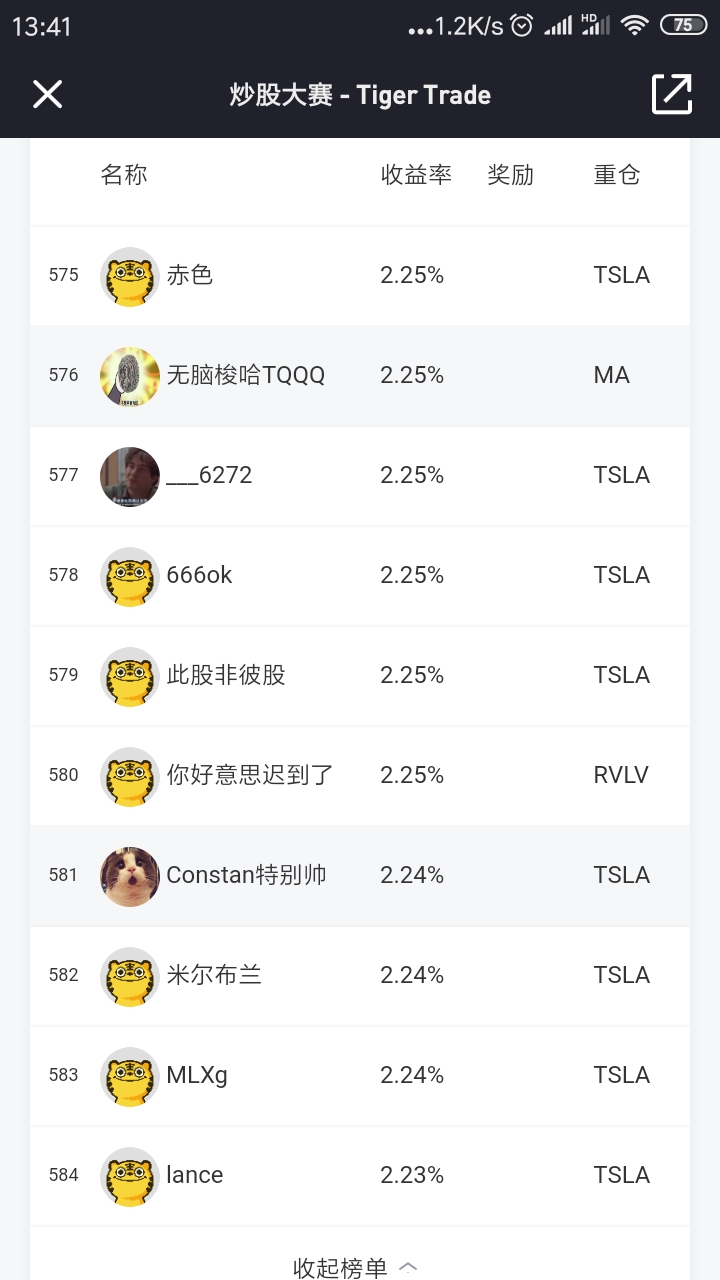Tap the tiger avatar of MLXg
This screenshot has height=1280, width=720.
point(130,1076)
